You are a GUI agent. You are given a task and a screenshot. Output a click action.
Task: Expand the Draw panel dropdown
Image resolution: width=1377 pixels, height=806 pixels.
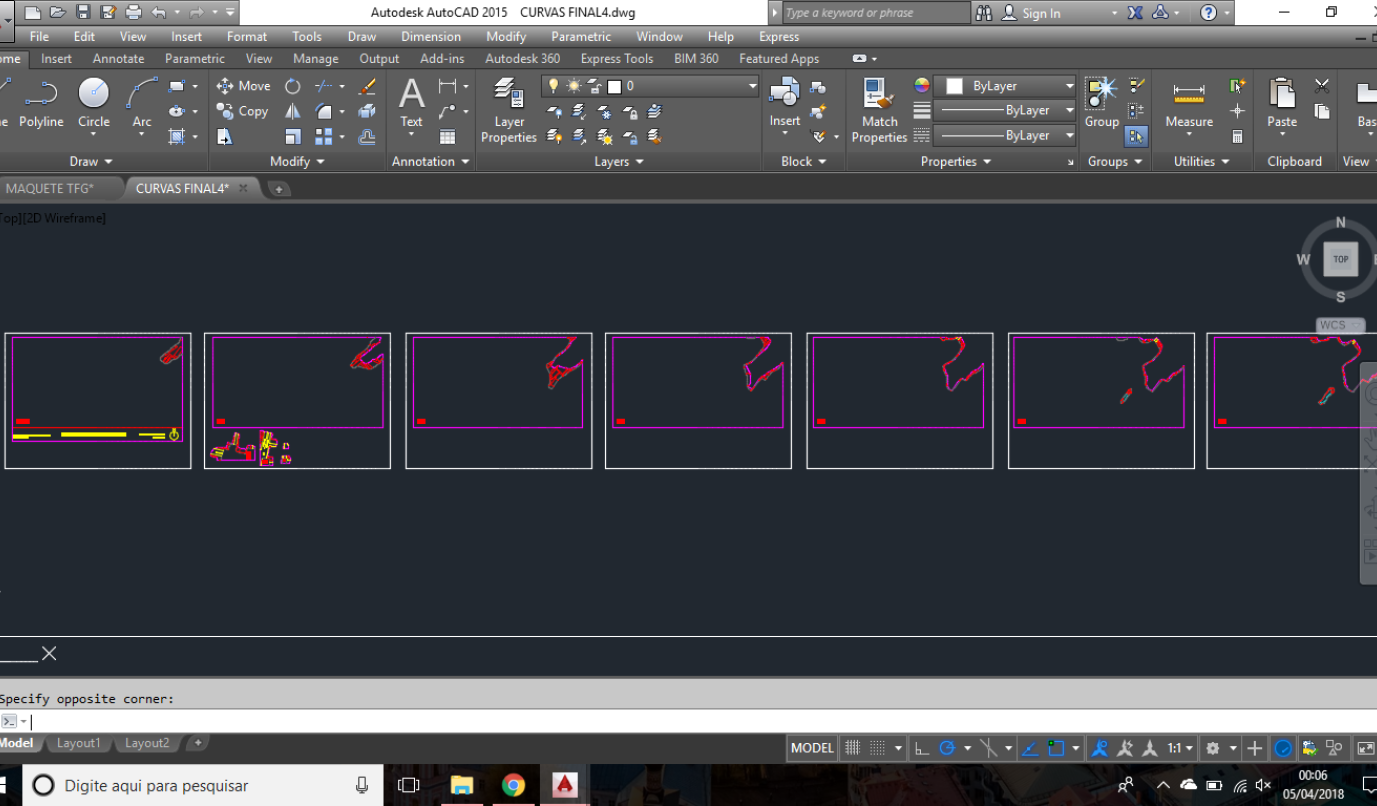coord(91,161)
